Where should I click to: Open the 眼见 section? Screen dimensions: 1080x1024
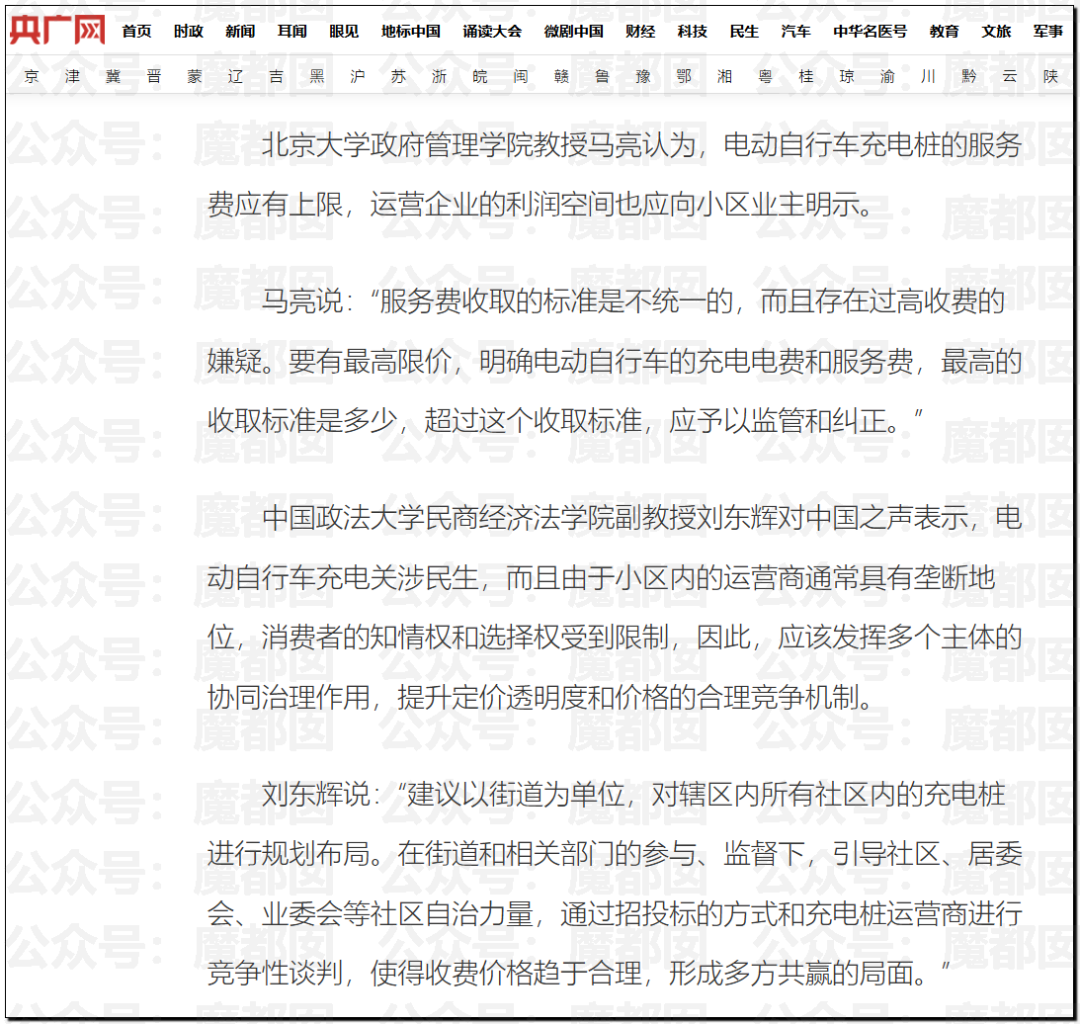point(344,31)
